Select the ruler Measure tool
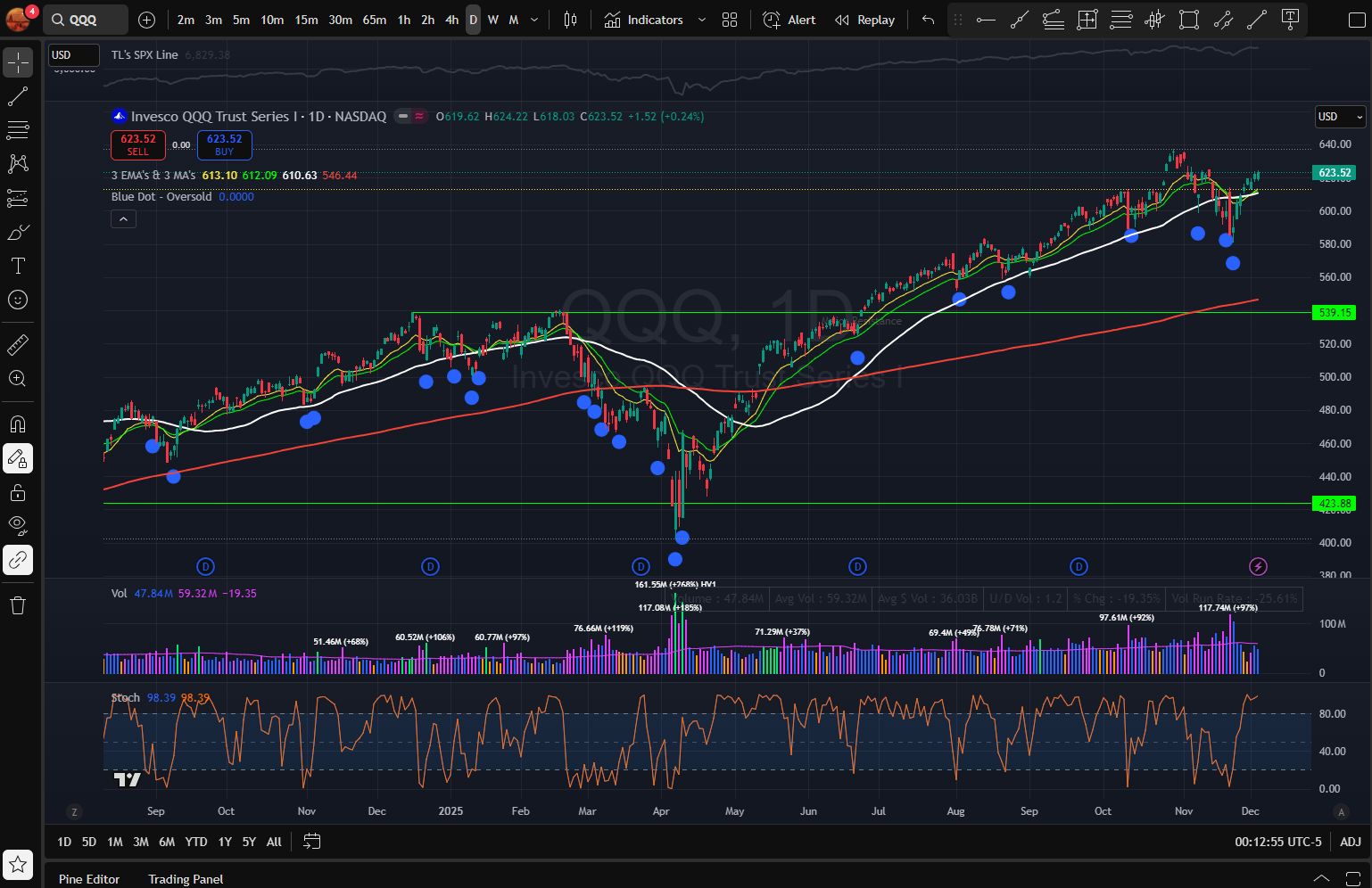The height and width of the screenshot is (888, 1372). pyautogui.click(x=18, y=344)
